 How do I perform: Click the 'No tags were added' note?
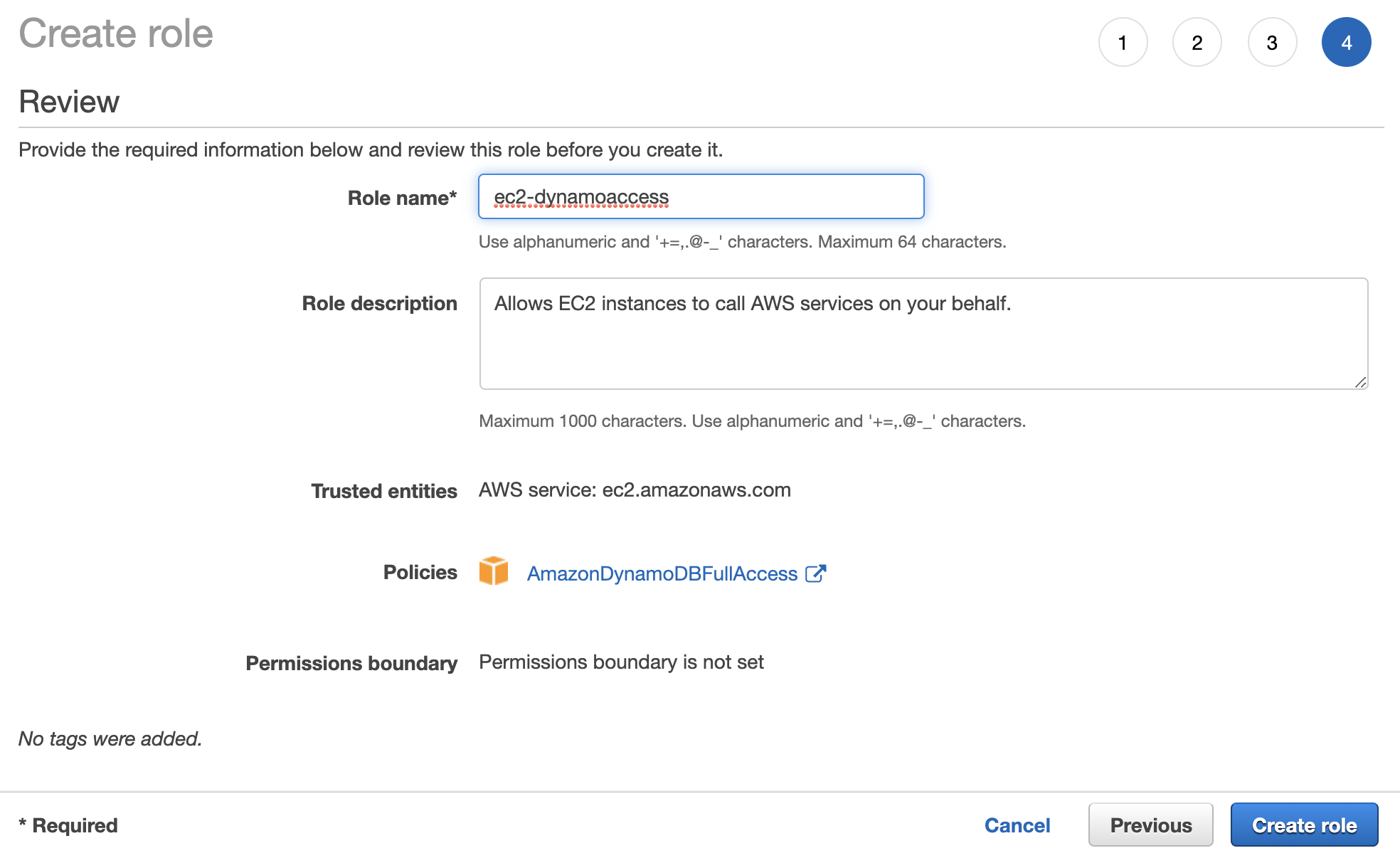pyautogui.click(x=110, y=738)
